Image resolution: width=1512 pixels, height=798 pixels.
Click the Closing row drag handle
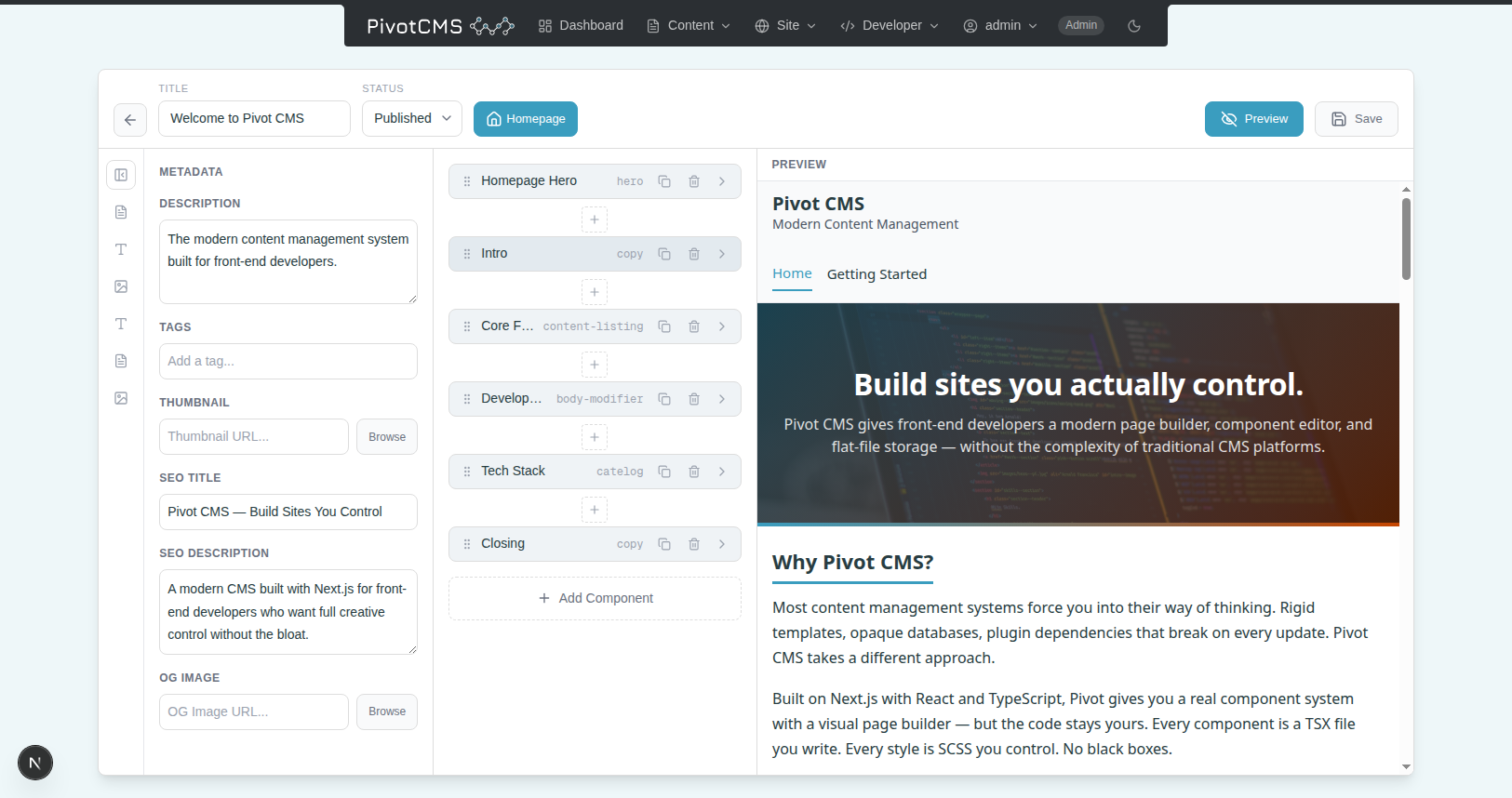467,544
